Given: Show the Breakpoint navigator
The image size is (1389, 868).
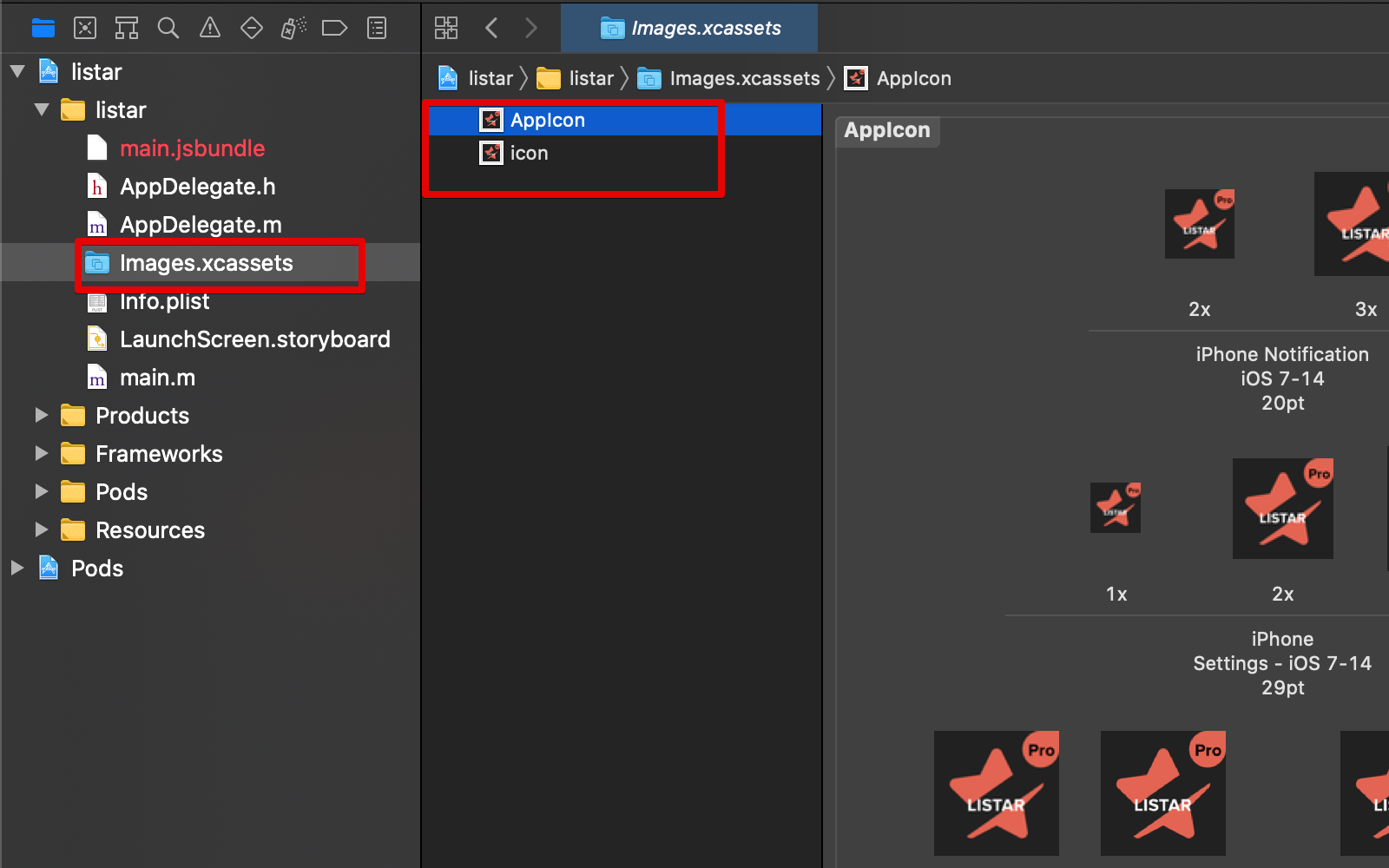Looking at the screenshot, I should coord(334,29).
